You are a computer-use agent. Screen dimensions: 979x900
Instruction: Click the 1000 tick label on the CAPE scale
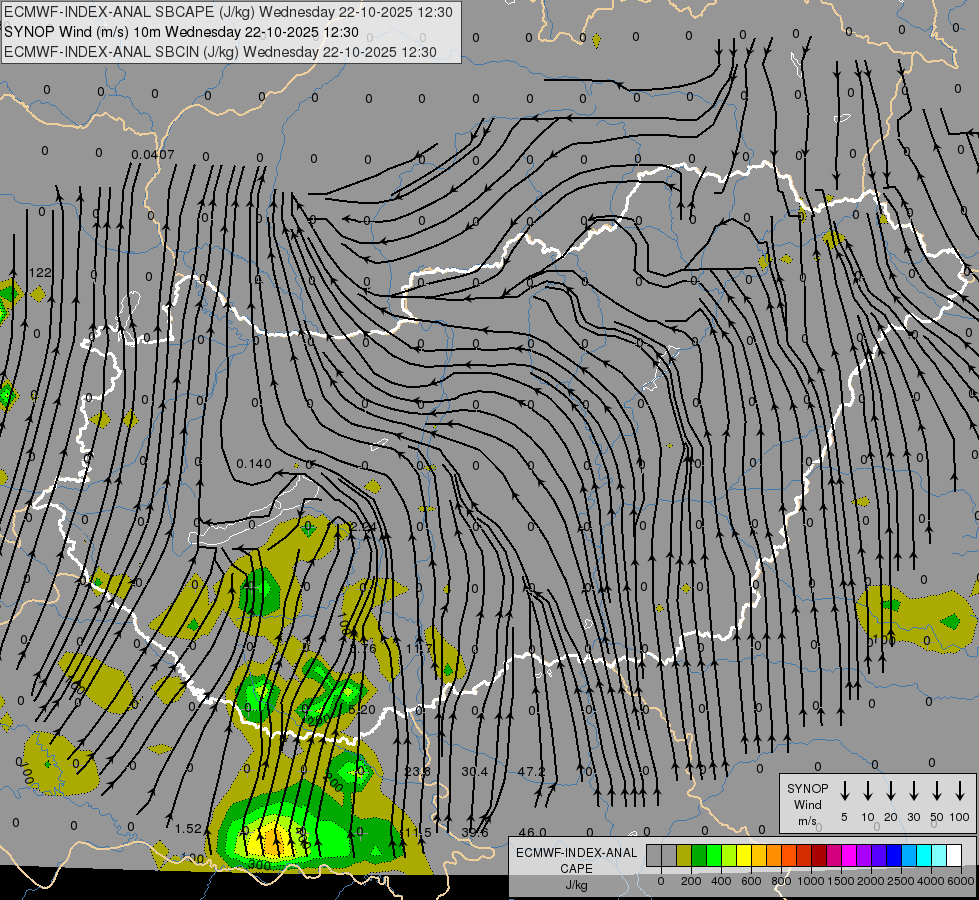(x=810, y=881)
